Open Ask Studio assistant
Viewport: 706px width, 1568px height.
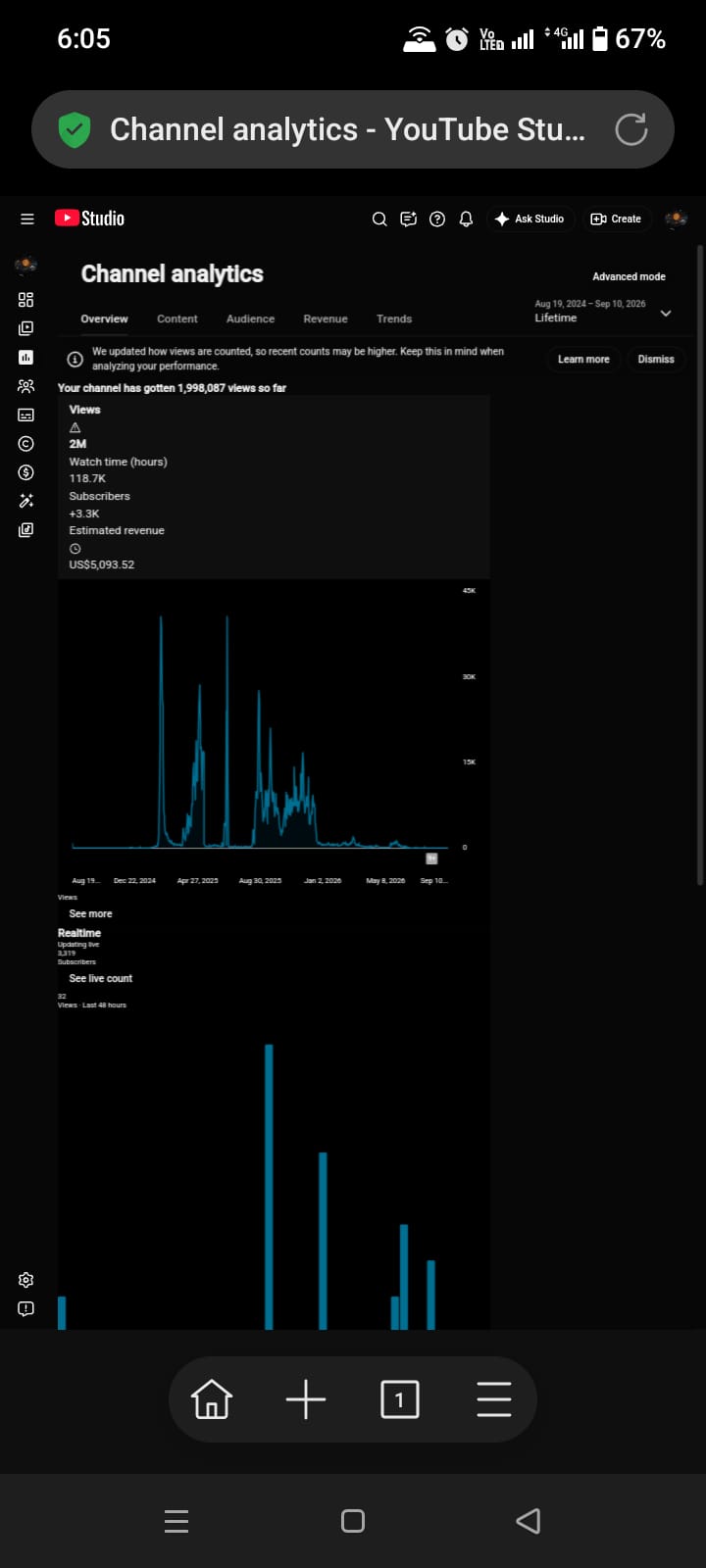coord(529,219)
